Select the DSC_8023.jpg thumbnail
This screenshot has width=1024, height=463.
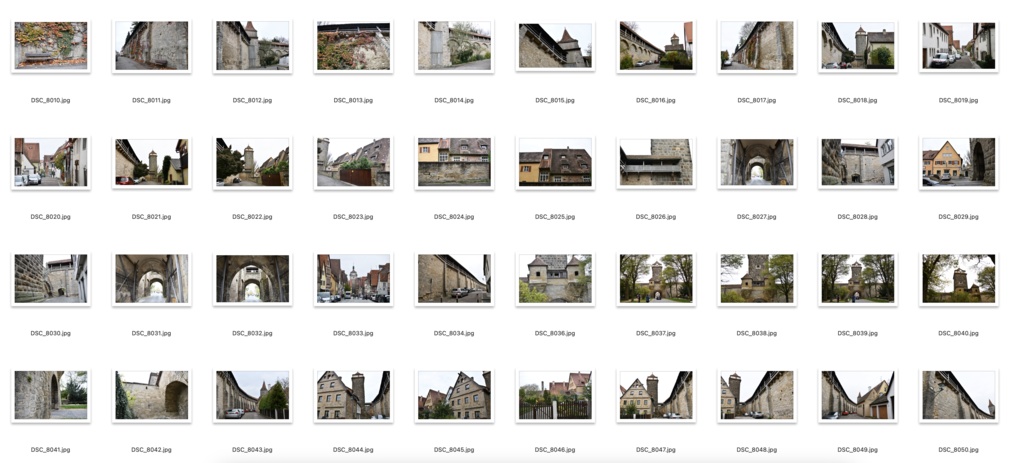pyautogui.click(x=353, y=162)
